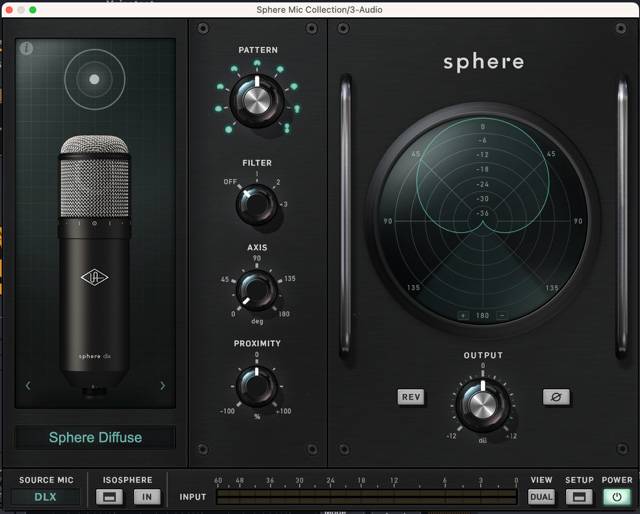Click the minus button below polar display
The height and width of the screenshot is (514, 640).
pos(502,315)
